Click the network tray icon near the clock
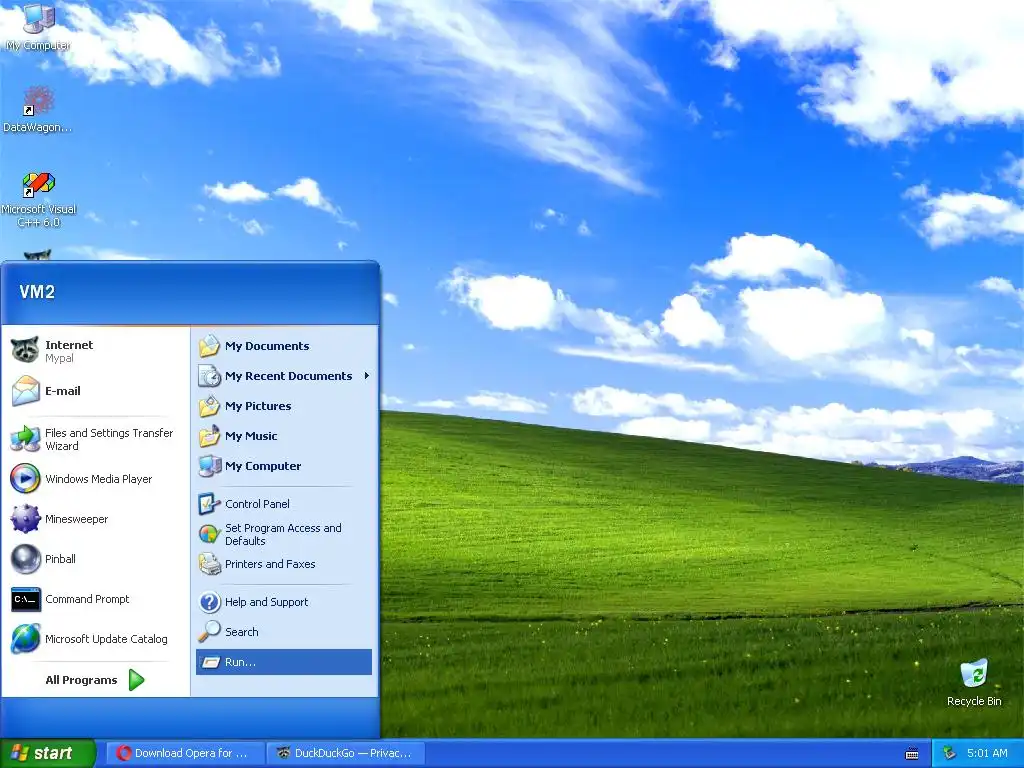The image size is (1024, 768). 950,753
